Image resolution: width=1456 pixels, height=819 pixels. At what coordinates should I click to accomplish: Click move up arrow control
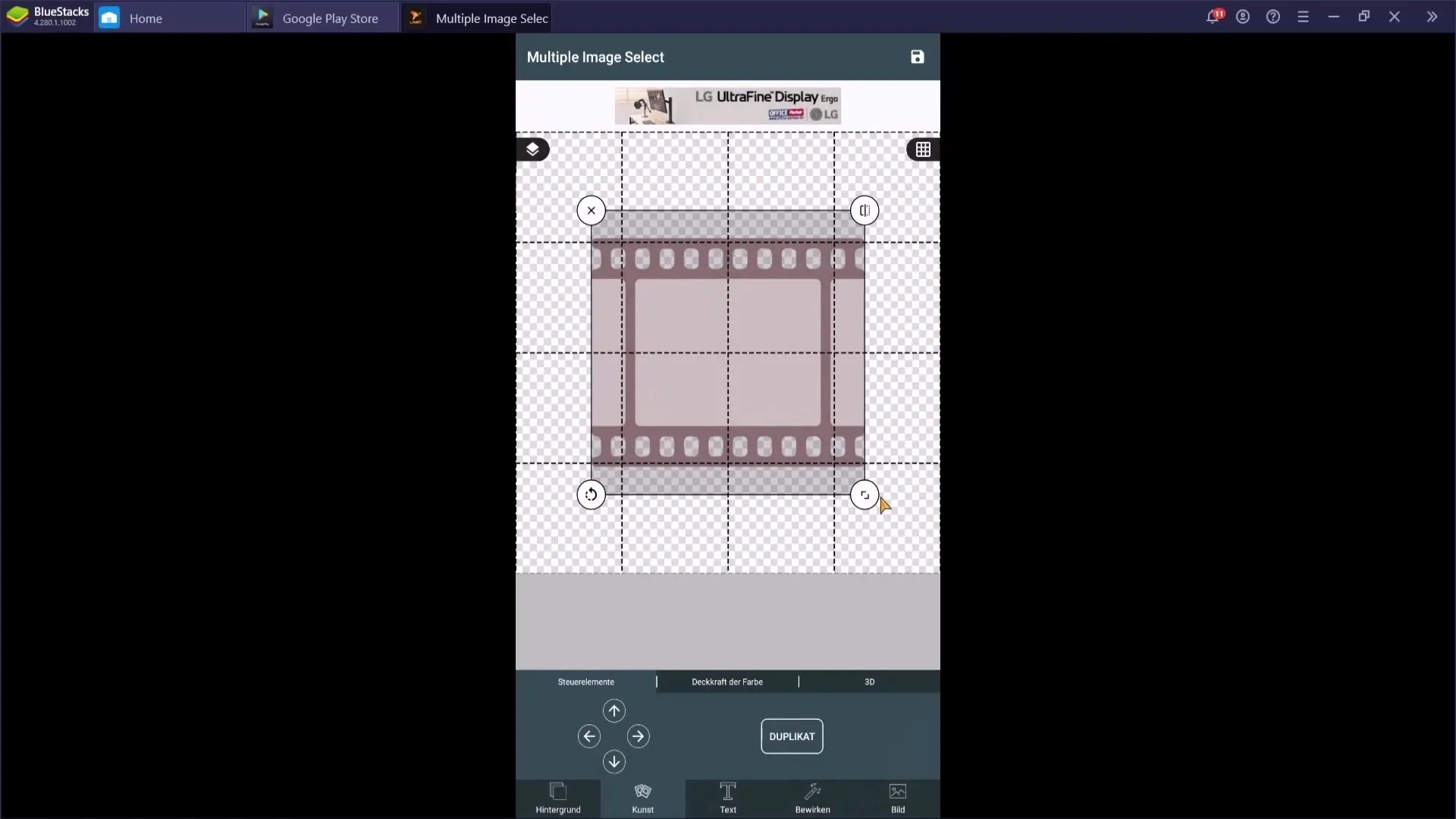614,710
